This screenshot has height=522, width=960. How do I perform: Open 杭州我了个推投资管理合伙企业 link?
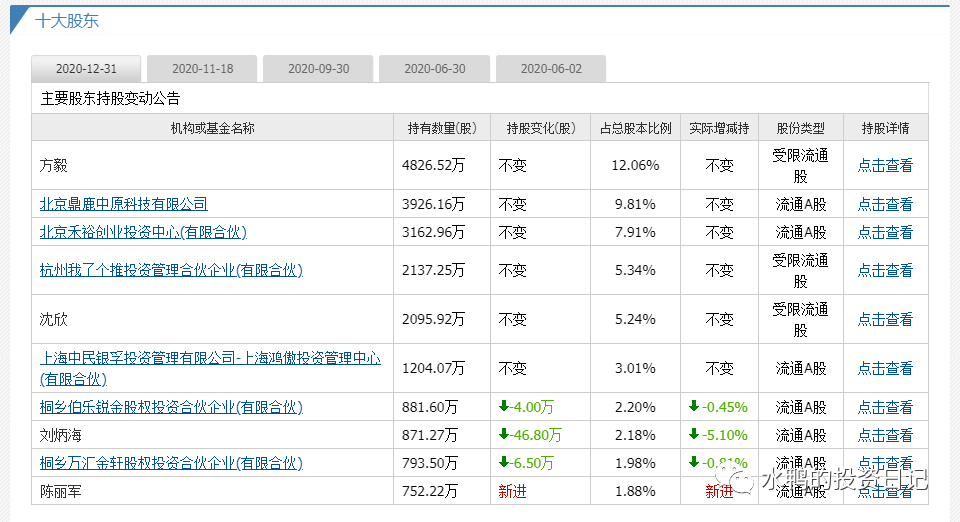point(171,270)
